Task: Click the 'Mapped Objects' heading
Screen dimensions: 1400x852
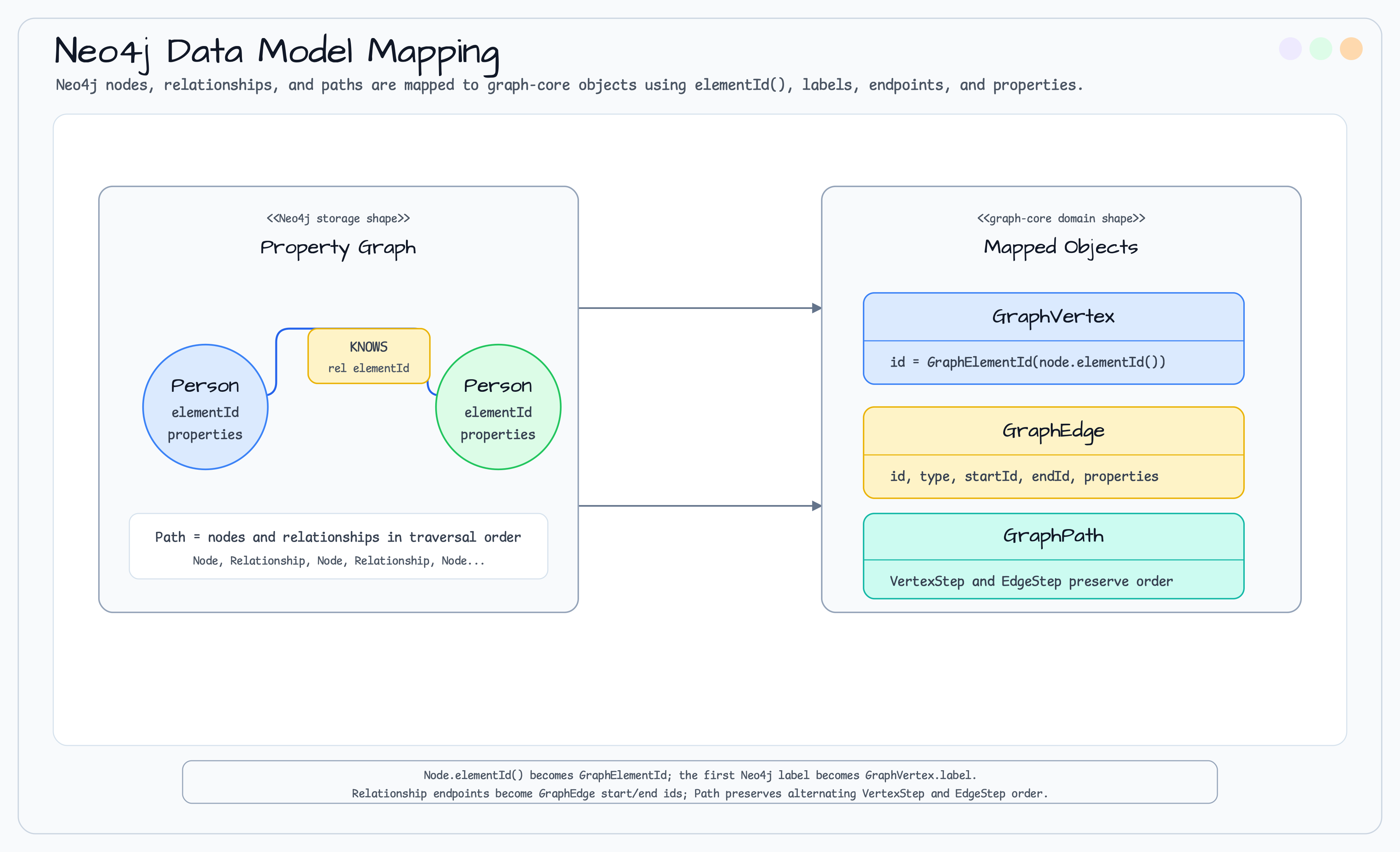Action: click(x=1061, y=248)
